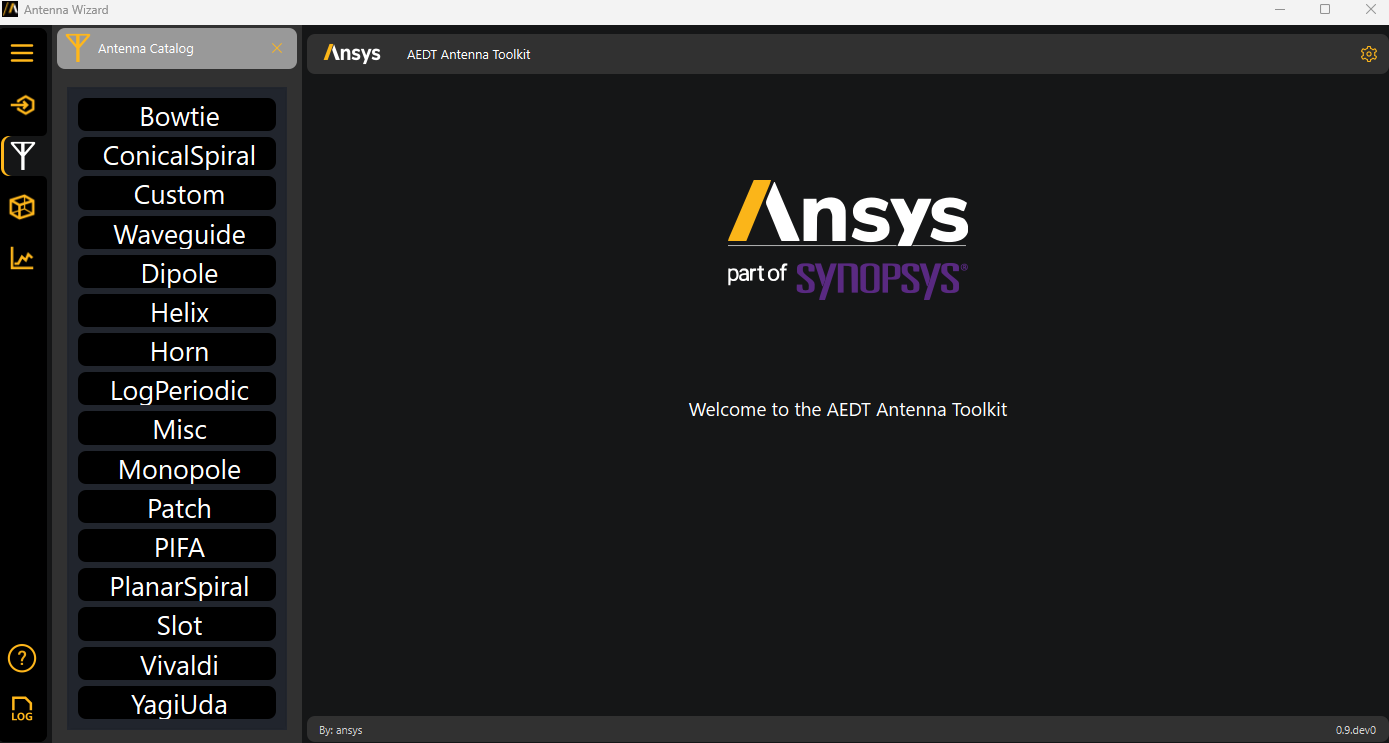Open settings gear in the title bar
Image resolution: width=1389 pixels, height=743 pixels.
pyautogui.click(x=1369, y=54)
